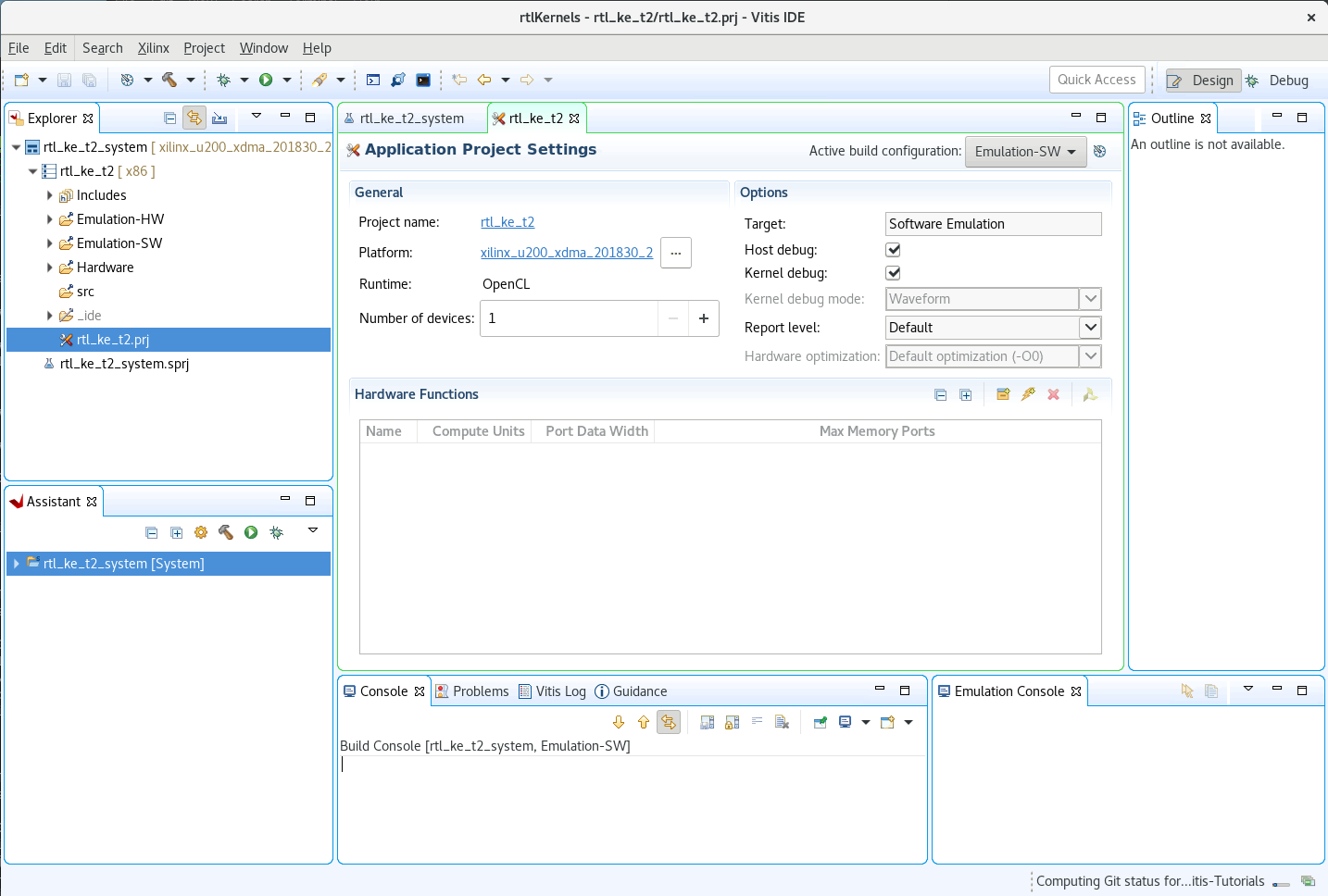
Task: Select the src folder in Explorer
Action: tap(85, 292)
